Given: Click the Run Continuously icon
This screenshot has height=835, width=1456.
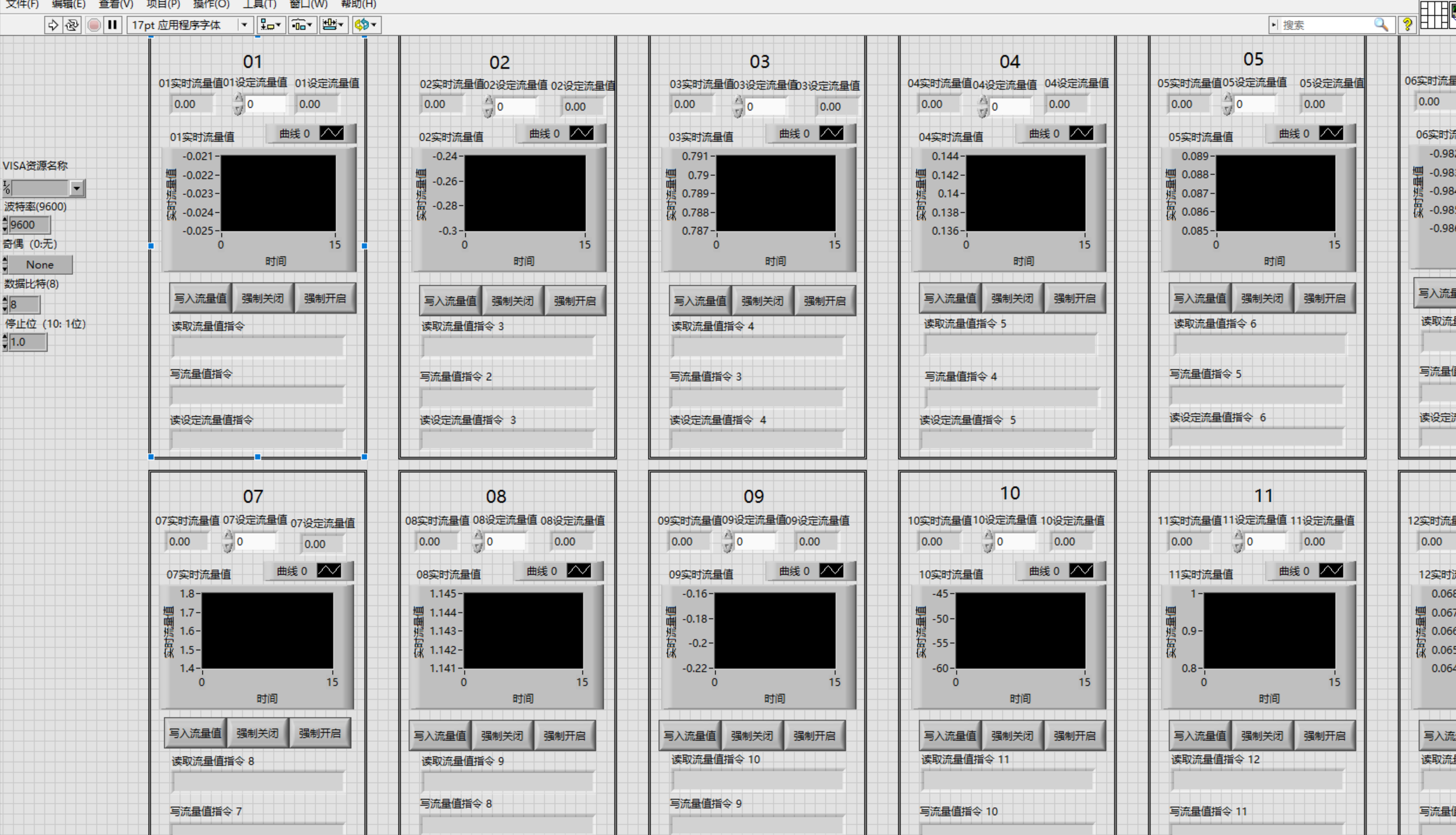Looking at the screenshot, I should [x=72, y=25].
